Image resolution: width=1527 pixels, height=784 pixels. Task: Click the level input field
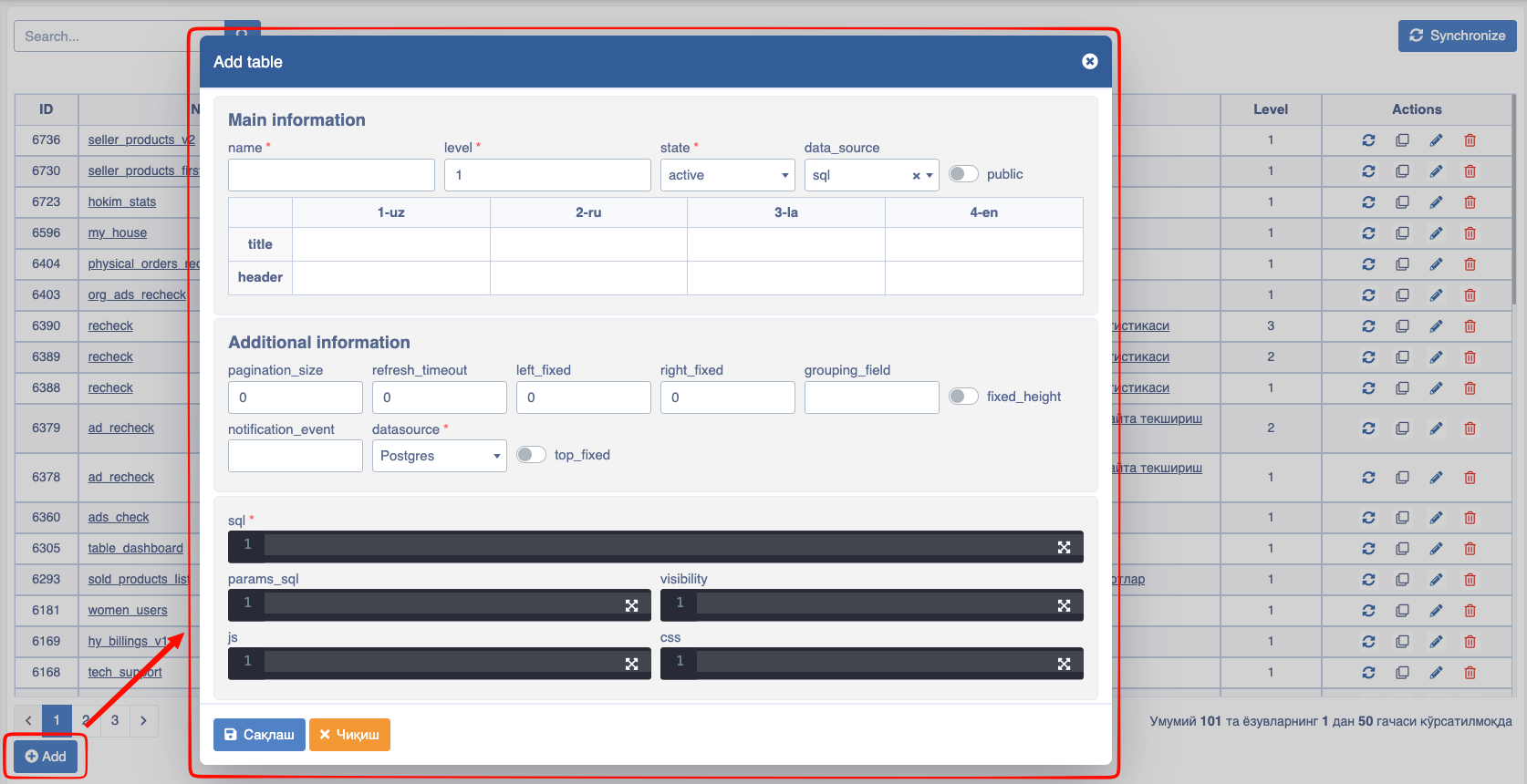point(547,175)
